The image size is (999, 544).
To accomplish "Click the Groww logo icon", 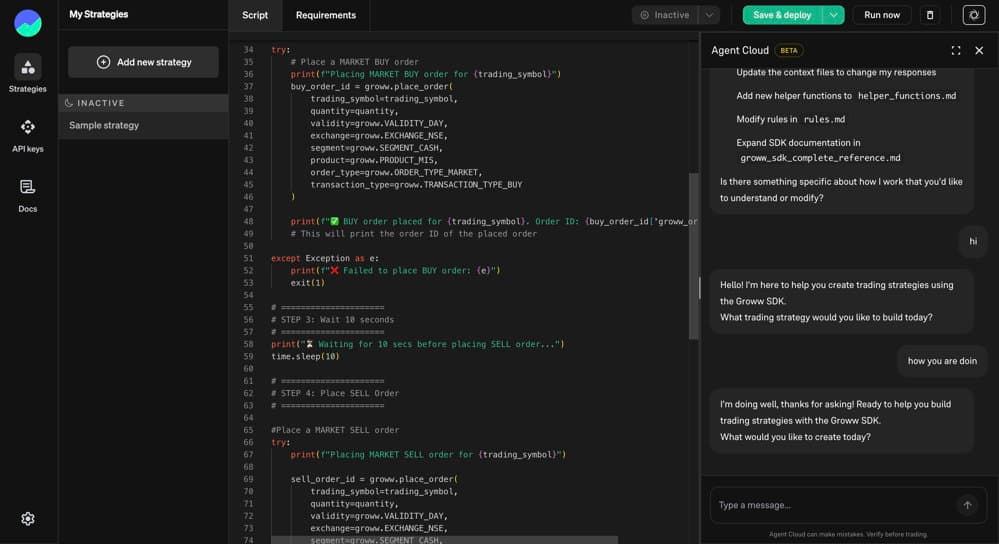I will (x=28, y=23).
